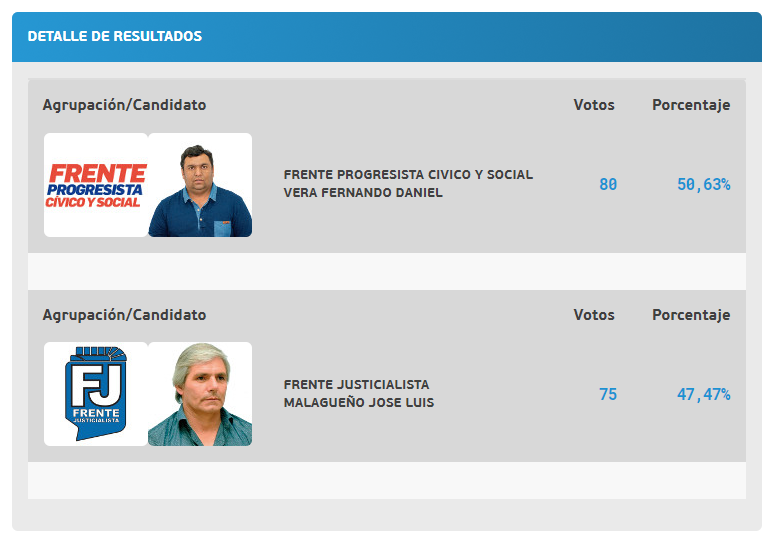Click the Frente Justicialista FJ logo
This screenshot has height=537, width=784.
point(96,394)
